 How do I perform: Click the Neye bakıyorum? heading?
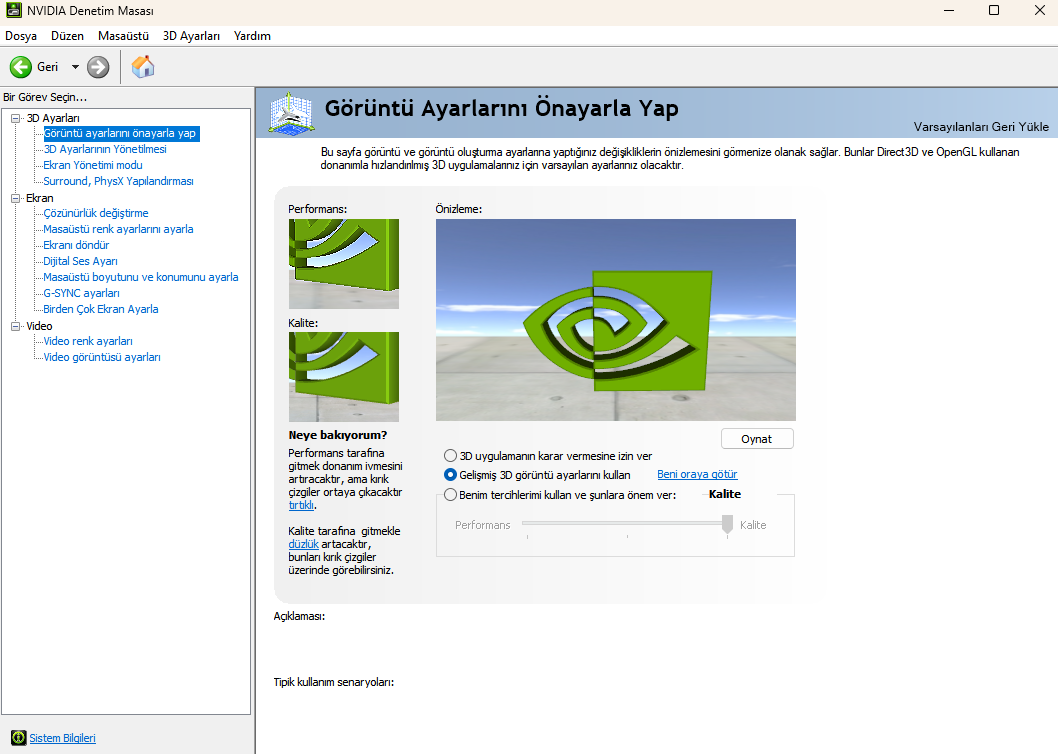click(x=338, y=435)
